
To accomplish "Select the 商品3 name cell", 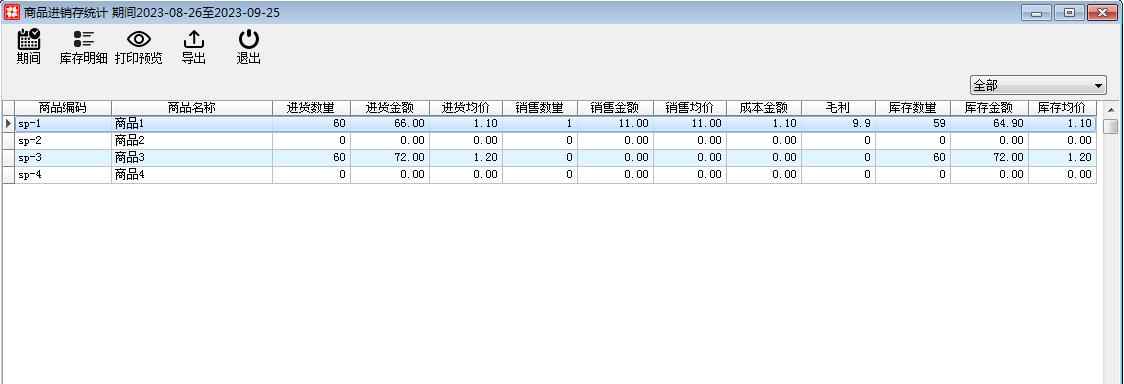I will (x=191, y=158).
